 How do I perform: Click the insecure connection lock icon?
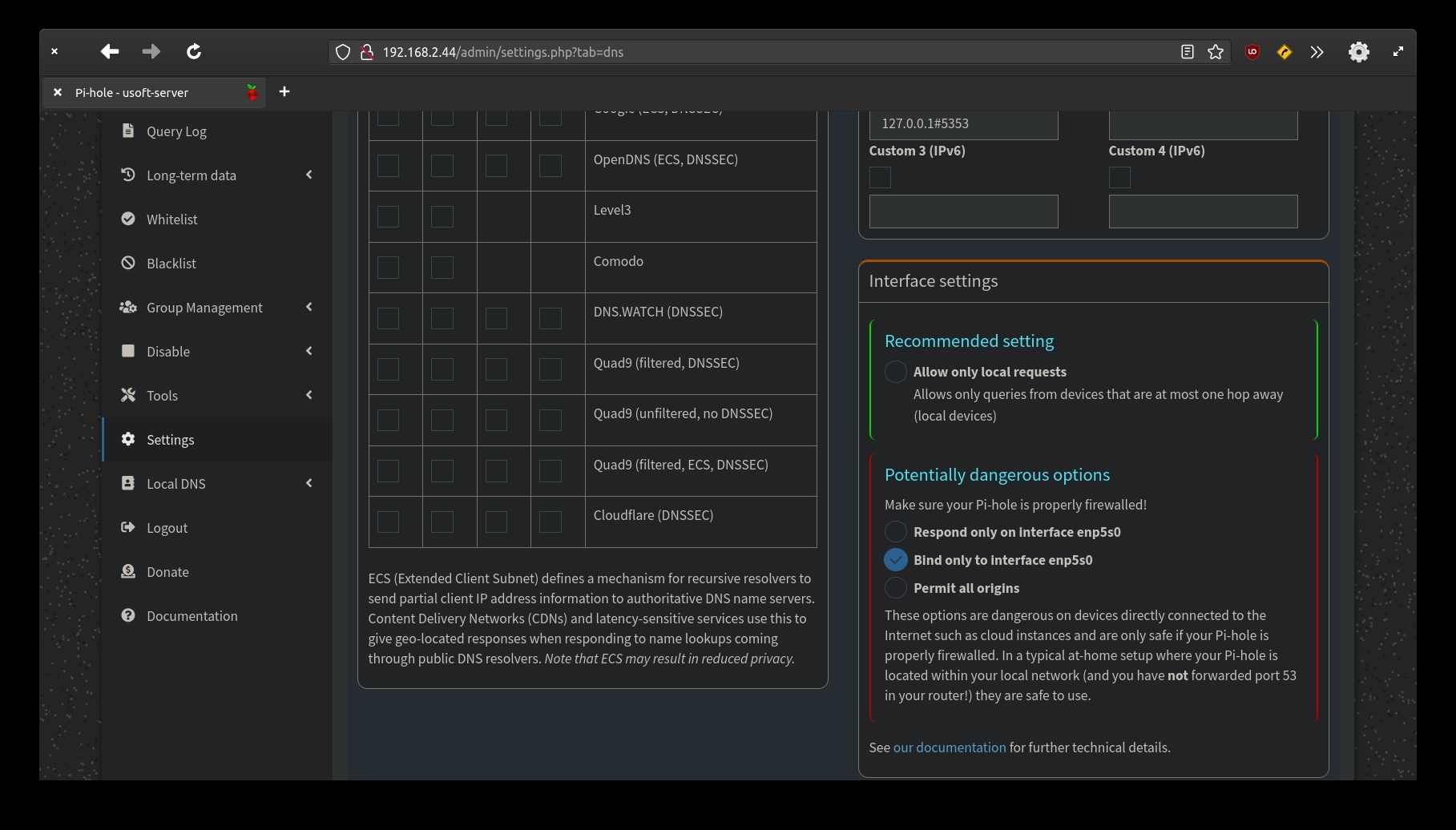click(367, 52)
